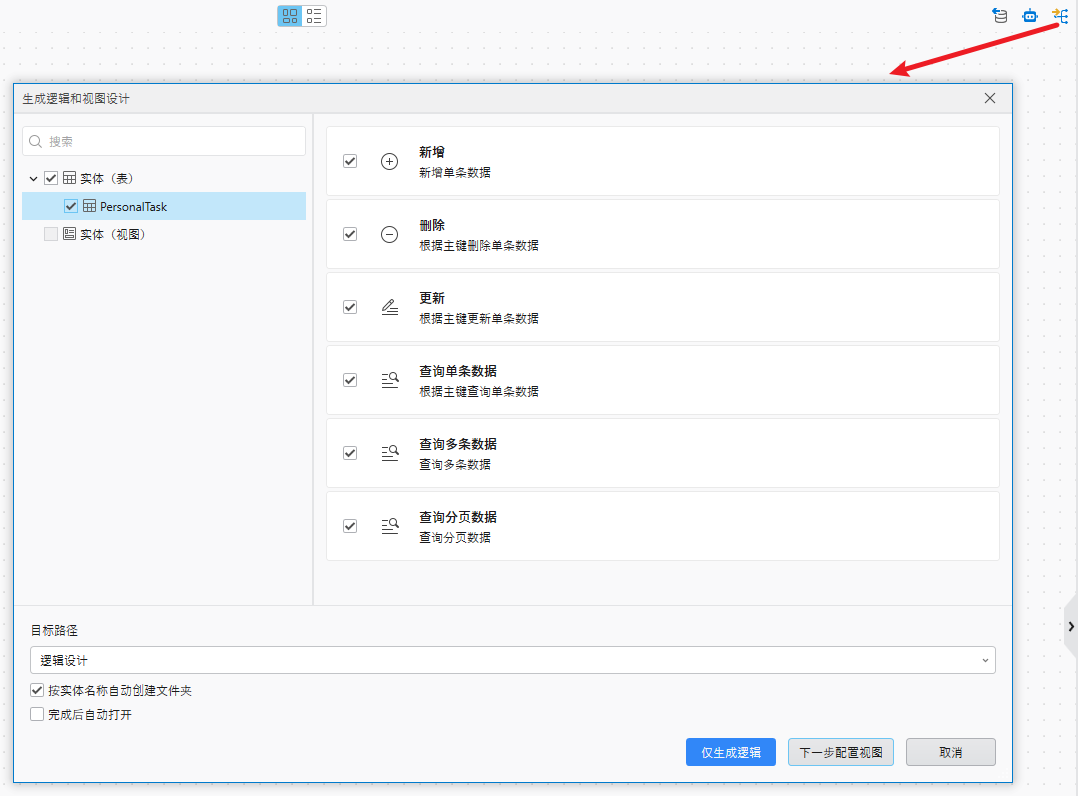Open the 目标路径 dropdown
Screen dimensions: 1078x796
tap(512, 660)
